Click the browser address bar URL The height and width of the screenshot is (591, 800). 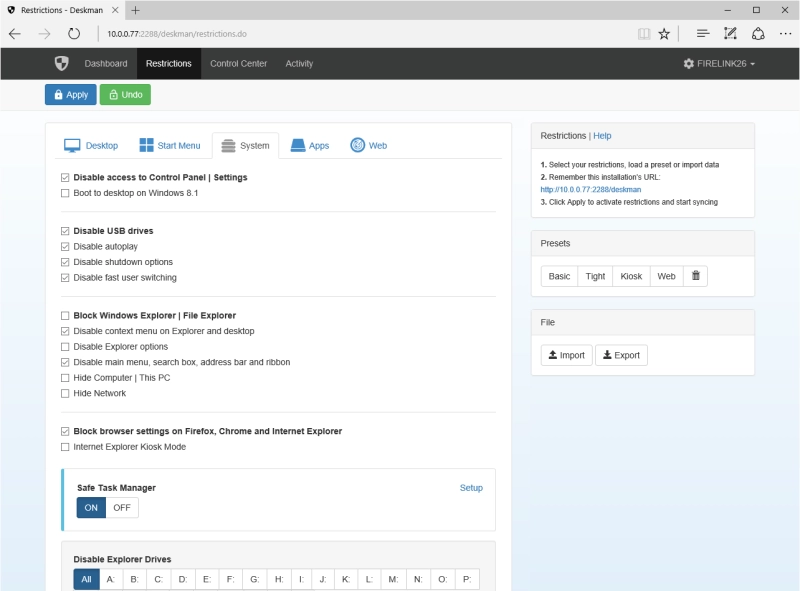(177, 34)
